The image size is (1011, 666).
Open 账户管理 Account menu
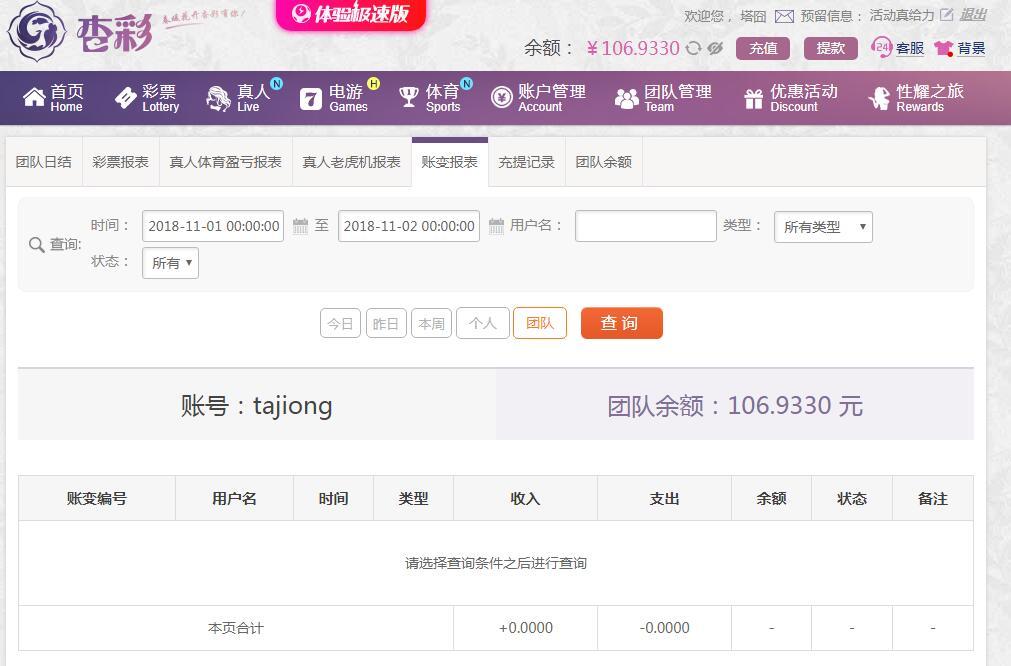click(x=538, y=98)
